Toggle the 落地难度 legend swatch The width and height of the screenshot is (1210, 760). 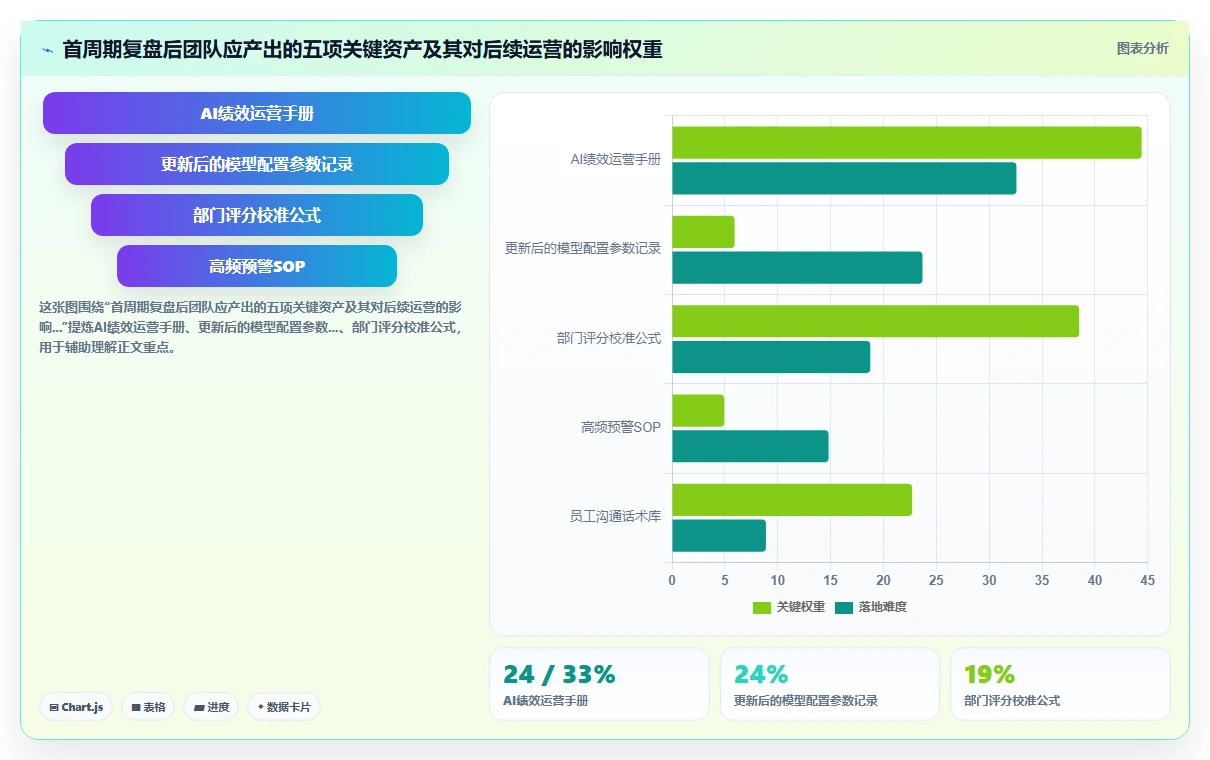(844, 607)
